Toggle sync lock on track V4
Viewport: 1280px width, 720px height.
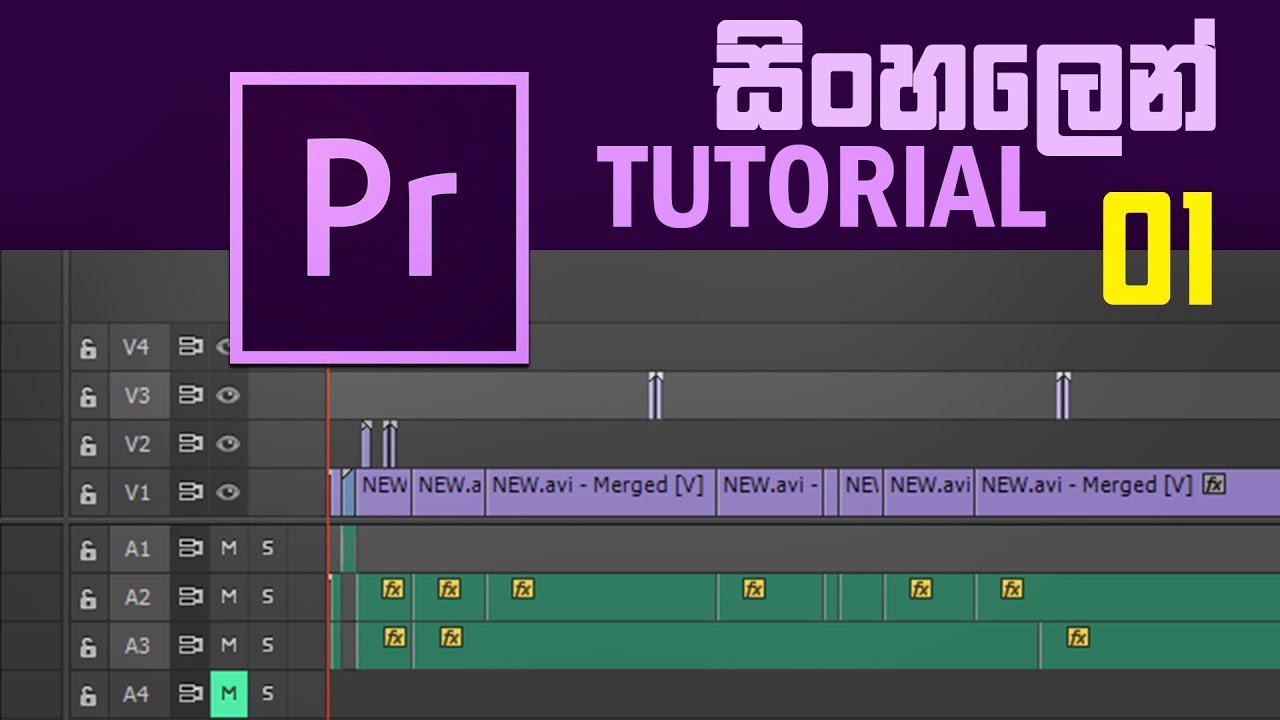pyautogui.click(x=189, y=346)
